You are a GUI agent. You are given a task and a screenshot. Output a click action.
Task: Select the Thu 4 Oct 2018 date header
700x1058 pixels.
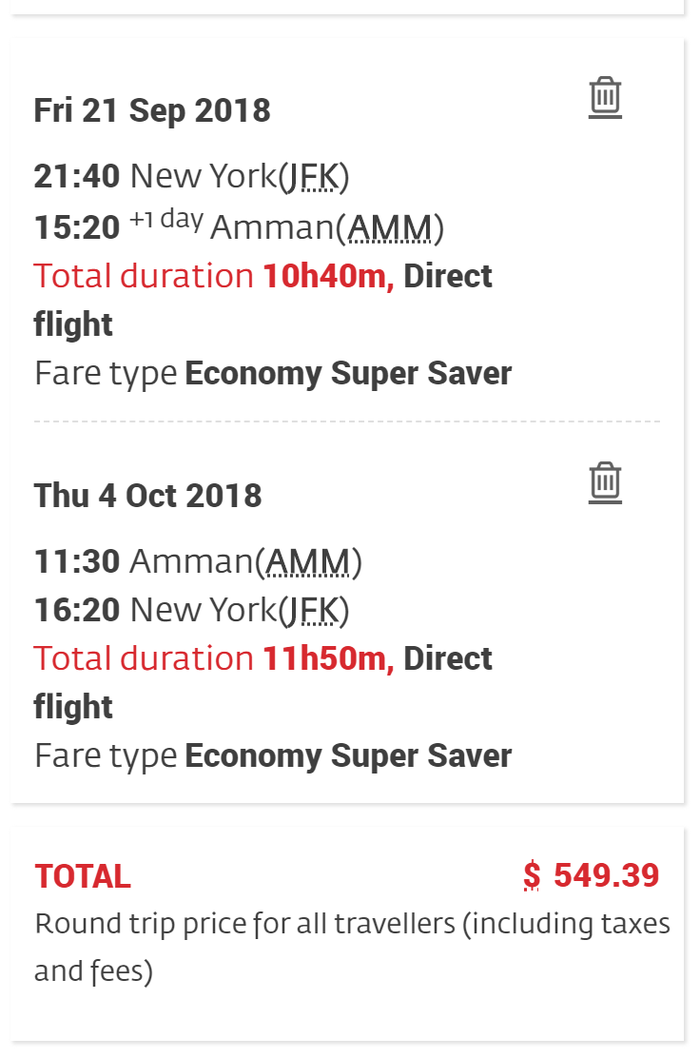148,494
